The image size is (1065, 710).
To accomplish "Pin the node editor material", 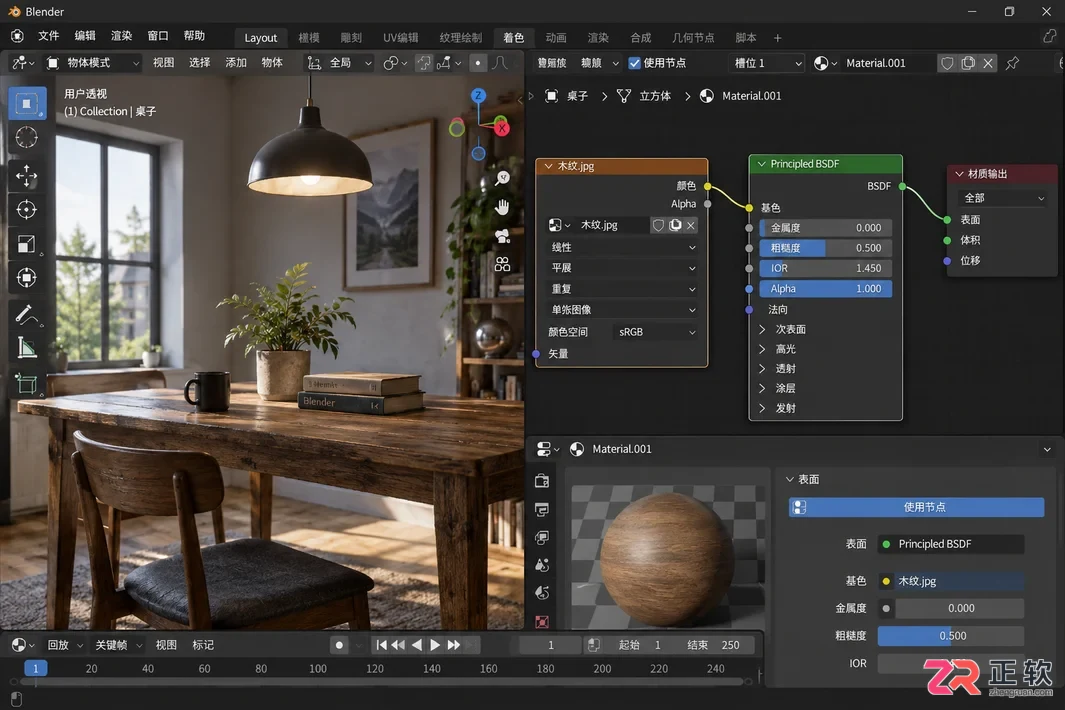I will (x=1013, y=63).
